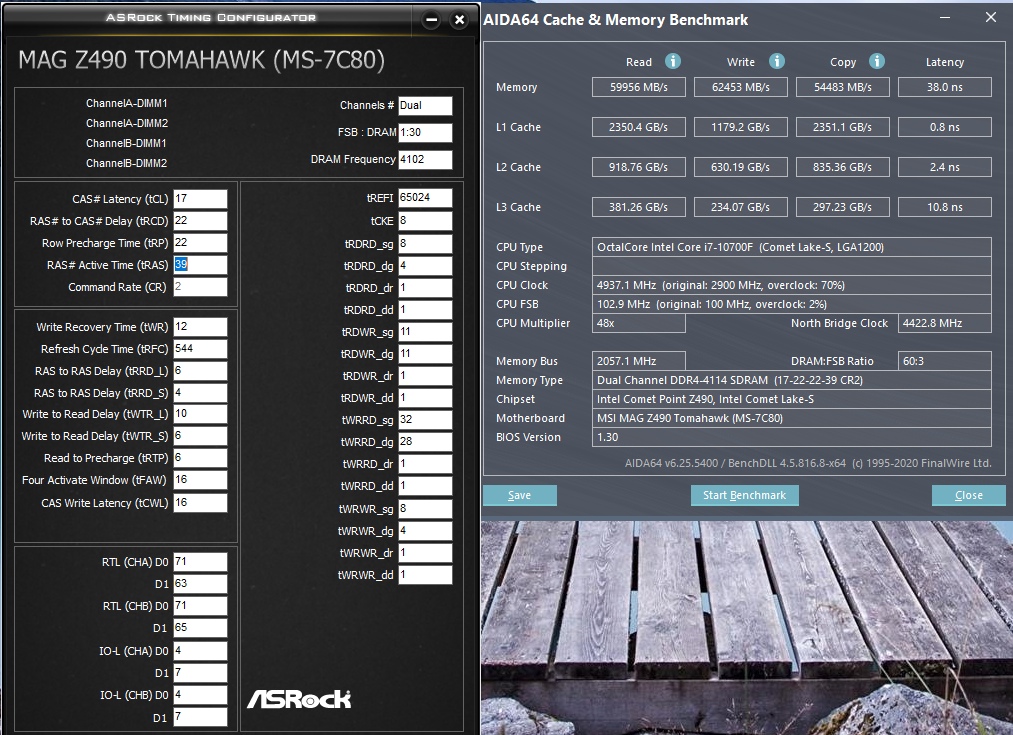Click the RTL (CHA) D0 field
Image resolution: width=1013 pixels, height=735 pixels.
click(200, 562)
